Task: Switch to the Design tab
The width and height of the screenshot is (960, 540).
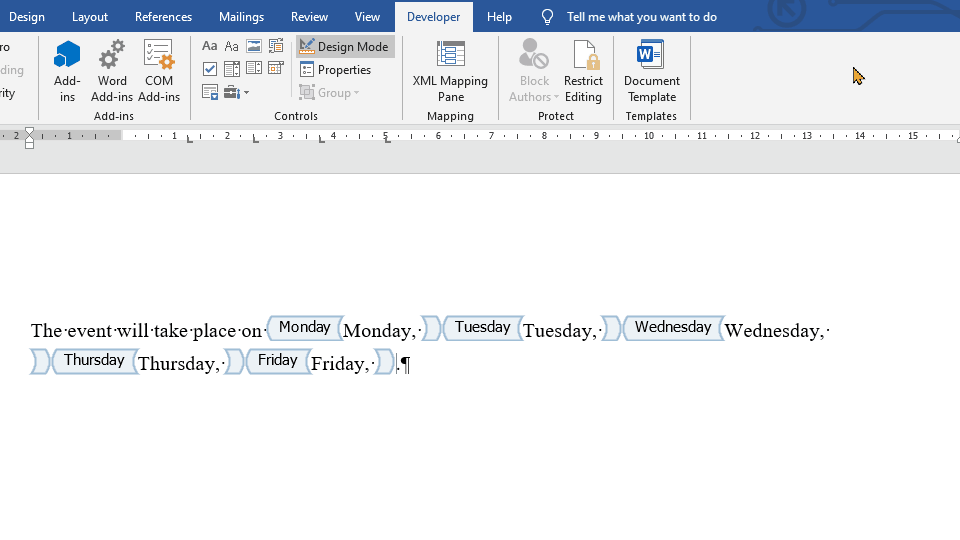Action: click(x=26, y=17)
